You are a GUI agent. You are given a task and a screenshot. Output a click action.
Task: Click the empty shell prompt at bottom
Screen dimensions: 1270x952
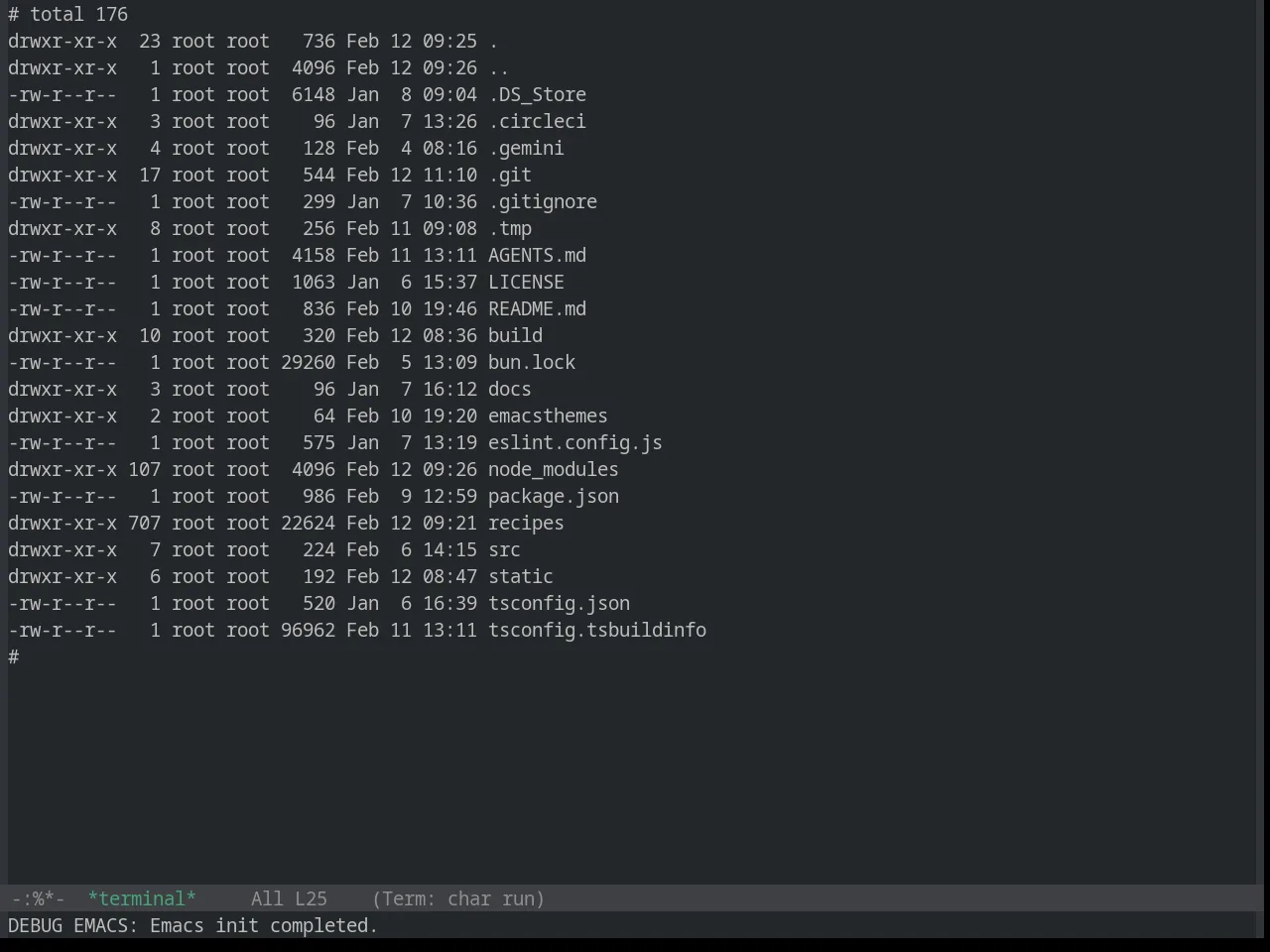14,656
